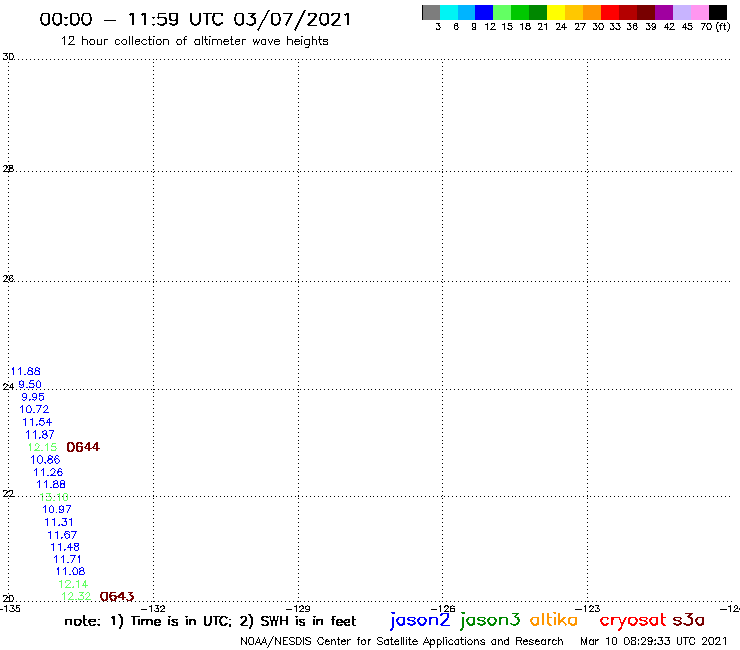Click the note 'Time is in UTC'
The width and height of the screenshot is (740, 650).
click(x=181, y=621)
